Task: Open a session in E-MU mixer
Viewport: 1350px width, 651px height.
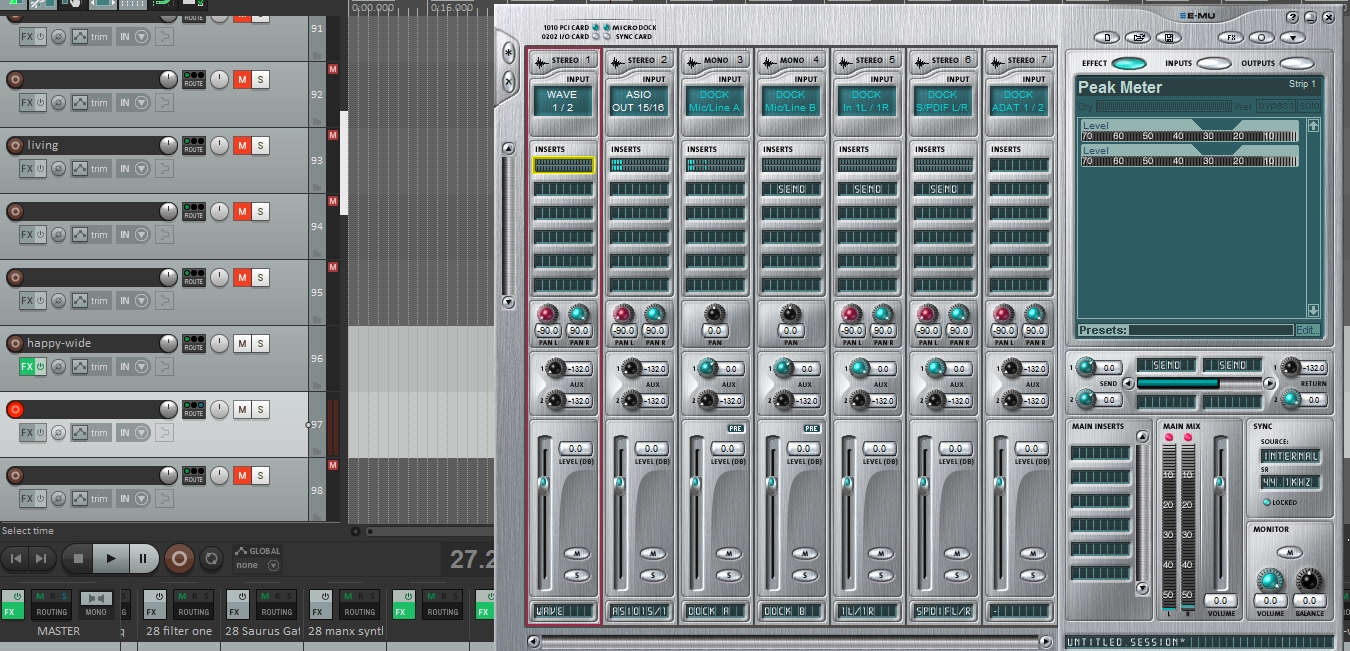Action: click(1137, 38)
